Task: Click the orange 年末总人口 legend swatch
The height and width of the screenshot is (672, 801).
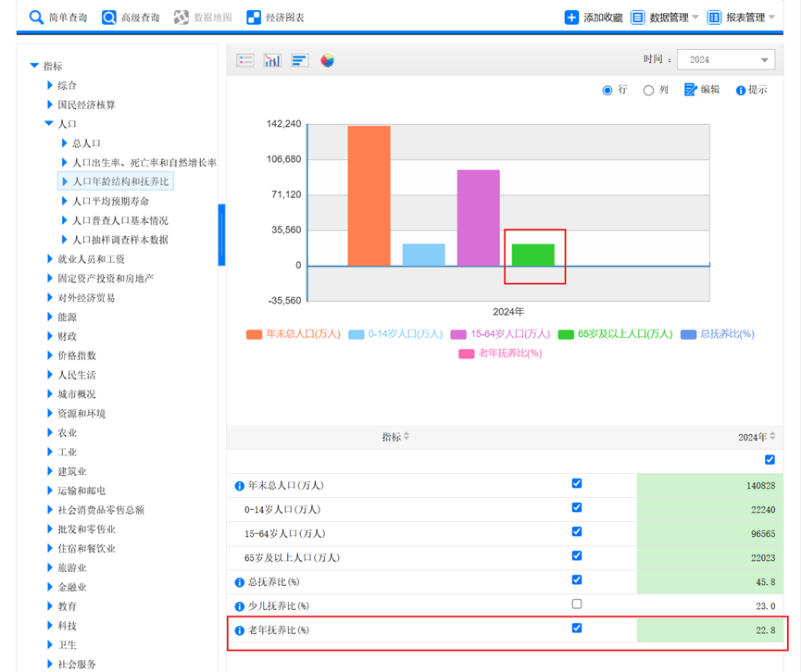Action: point(254,334)
